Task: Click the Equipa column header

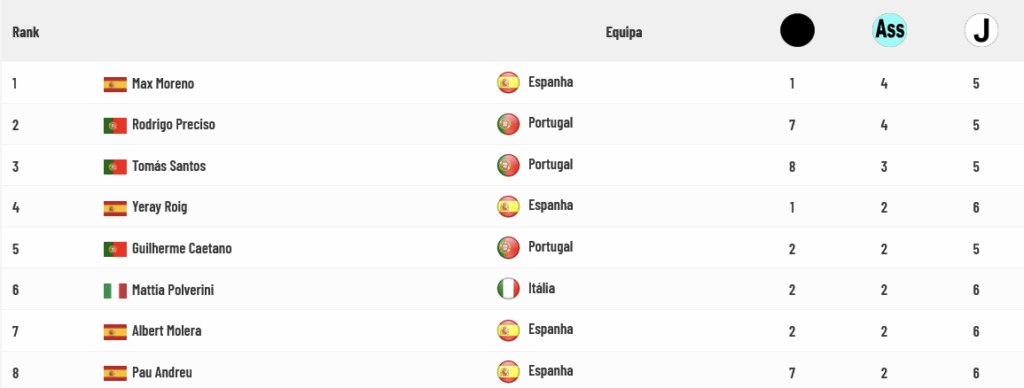Action: click(624, 32)
